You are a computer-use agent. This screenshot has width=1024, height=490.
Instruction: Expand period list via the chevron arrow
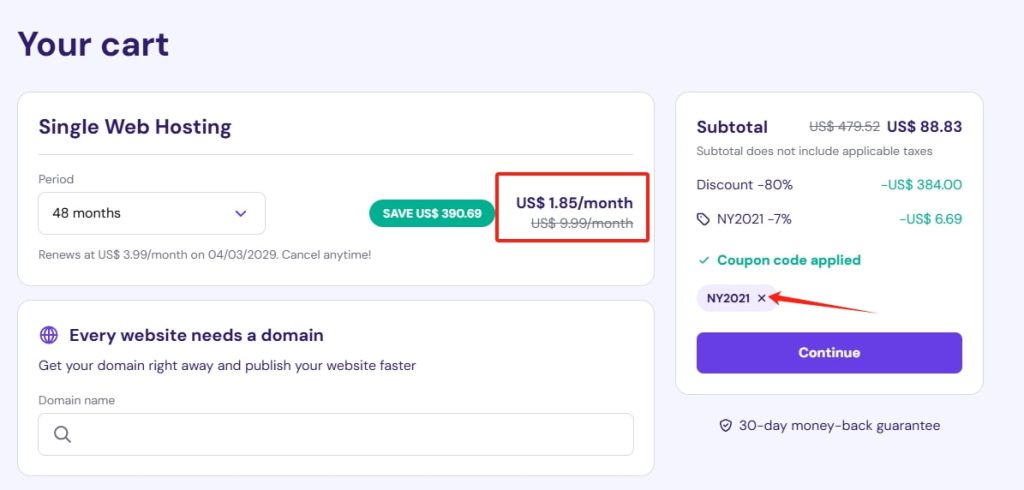point(241,213)
